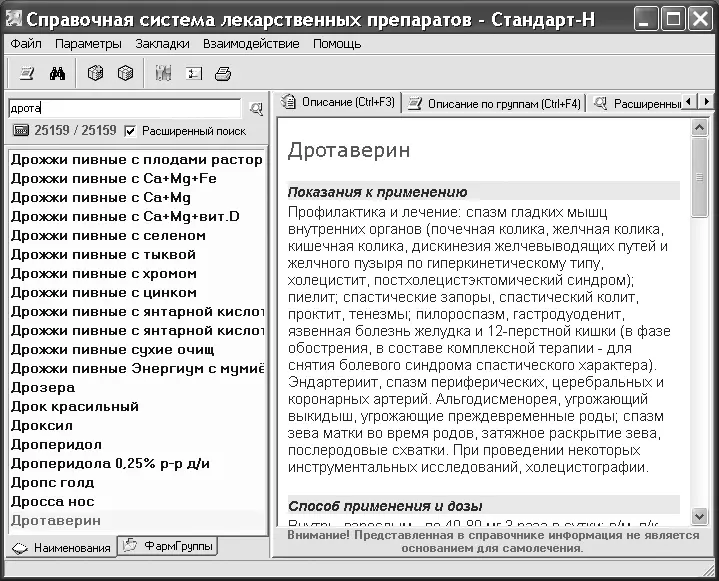Open the Закладки menu
This screenshot has width=719, height=581.
coord(163,44)
